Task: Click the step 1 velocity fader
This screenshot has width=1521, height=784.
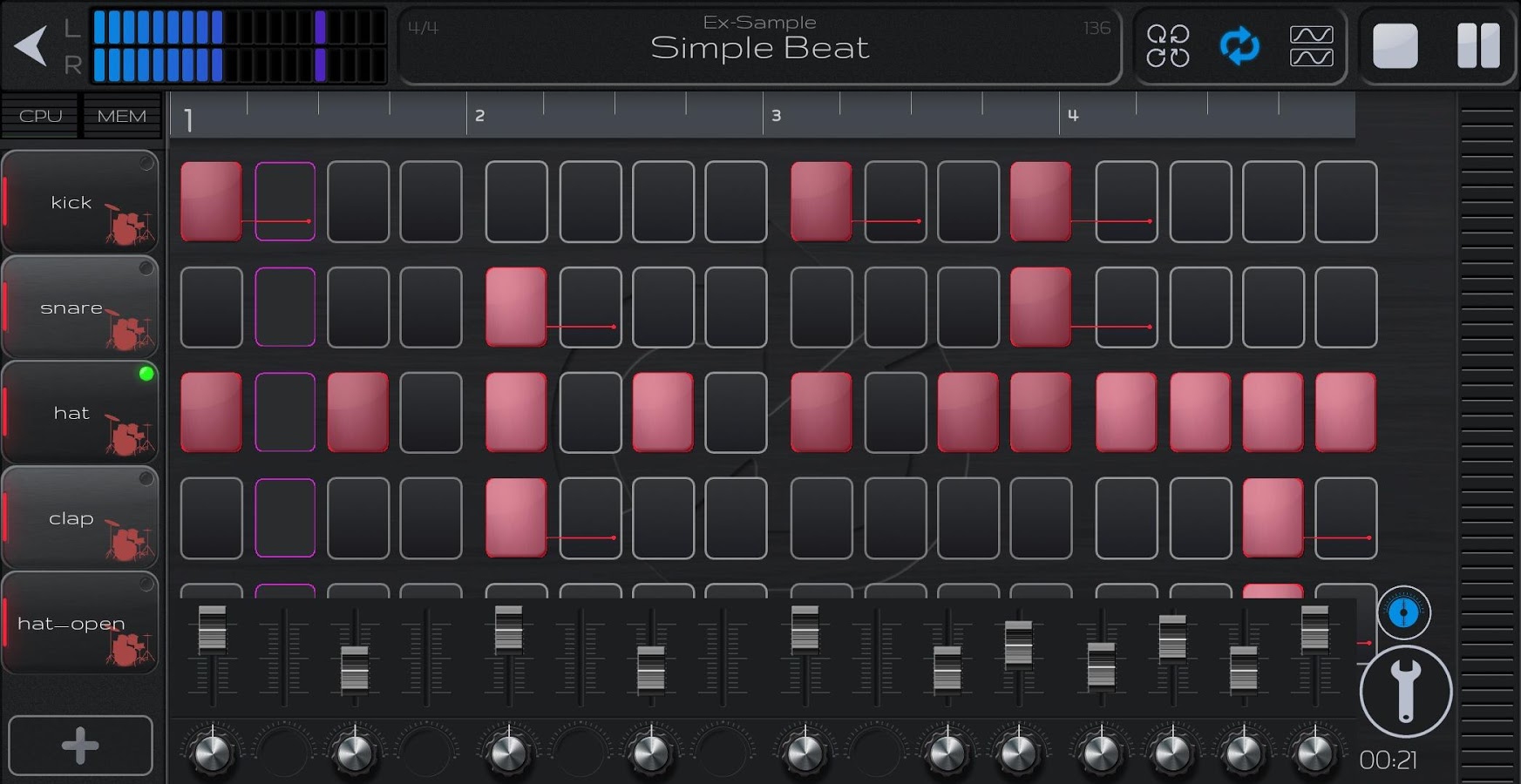Action: tap(212, 629)
